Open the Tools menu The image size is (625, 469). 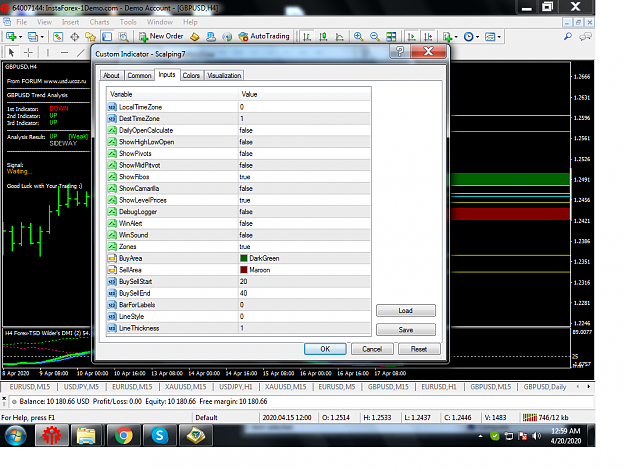pyautogui.click(x=128, y=22)
